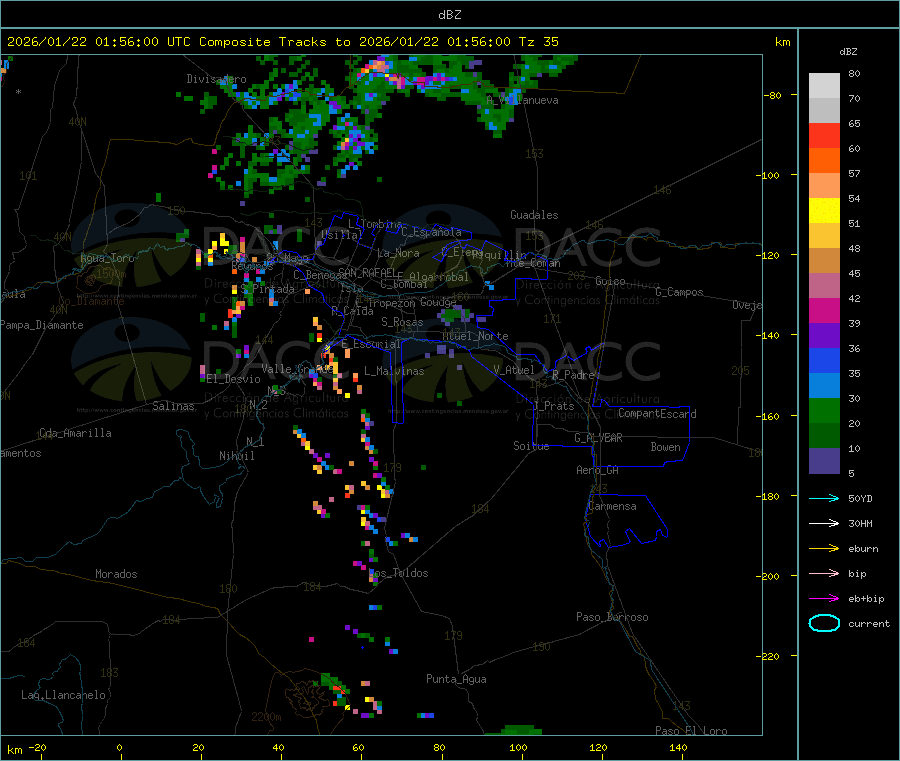Click the cyan current ellipse icon
Viewport: 900px width, 761px height.
coord(824,623)
